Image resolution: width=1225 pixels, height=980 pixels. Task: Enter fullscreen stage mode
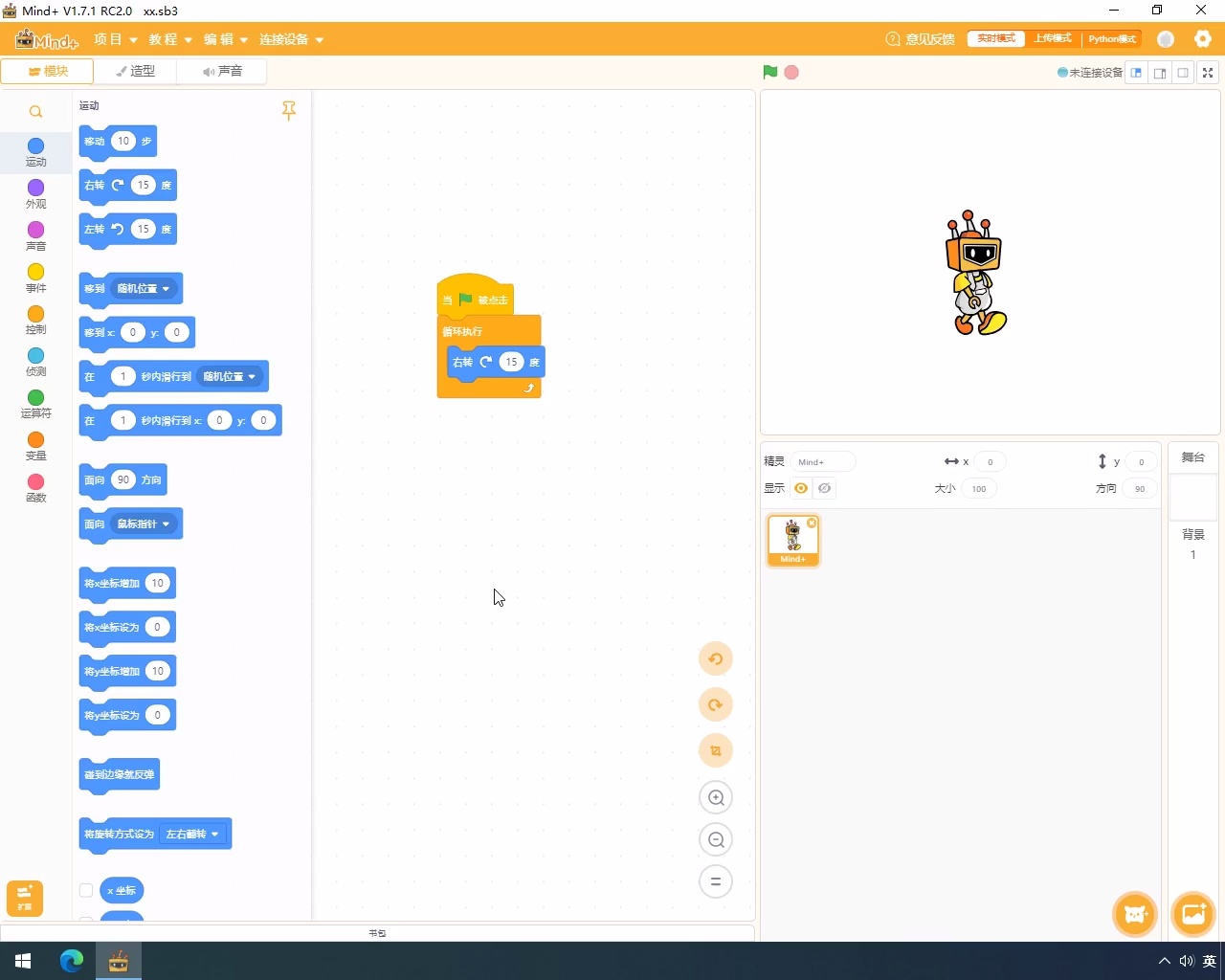(x=1208, y=73)
